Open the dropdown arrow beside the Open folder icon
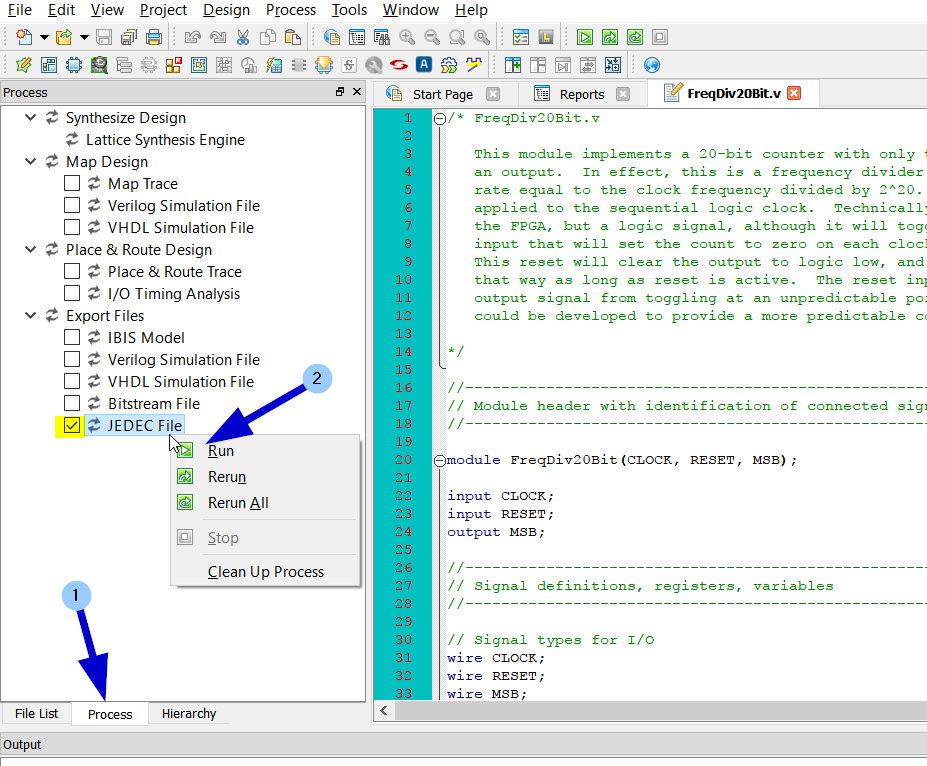Viewport: 927px width, 766px height. tap(85, 37)
